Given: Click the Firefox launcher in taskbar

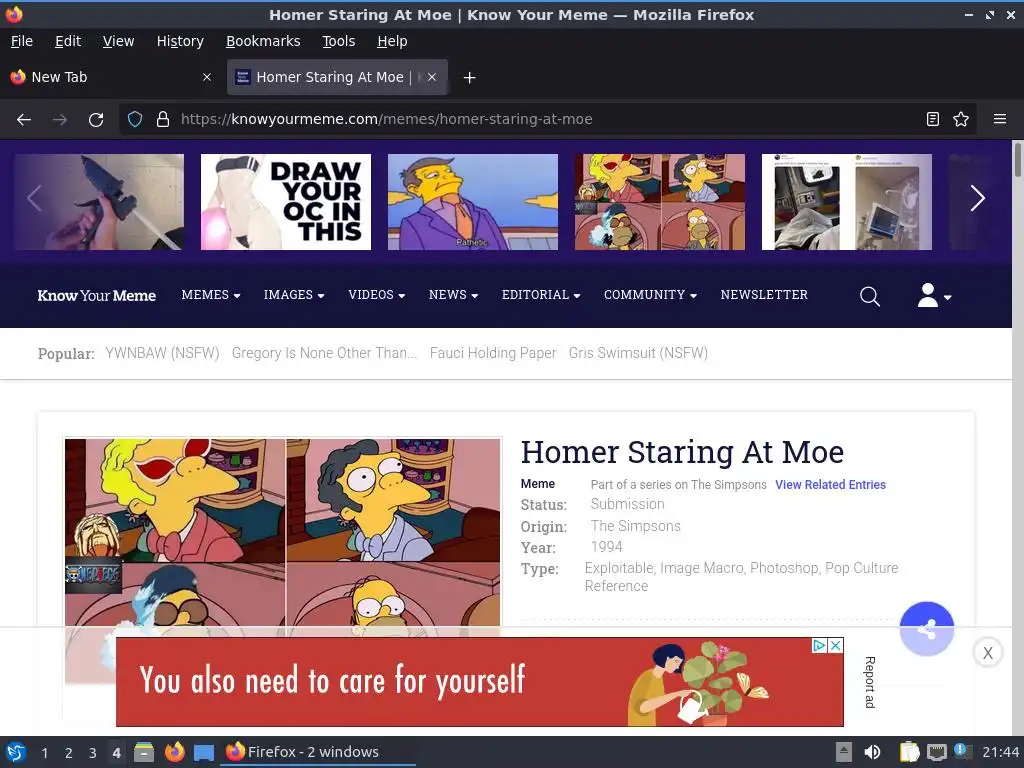Looking at the screenshot, I should pos(174,752).
